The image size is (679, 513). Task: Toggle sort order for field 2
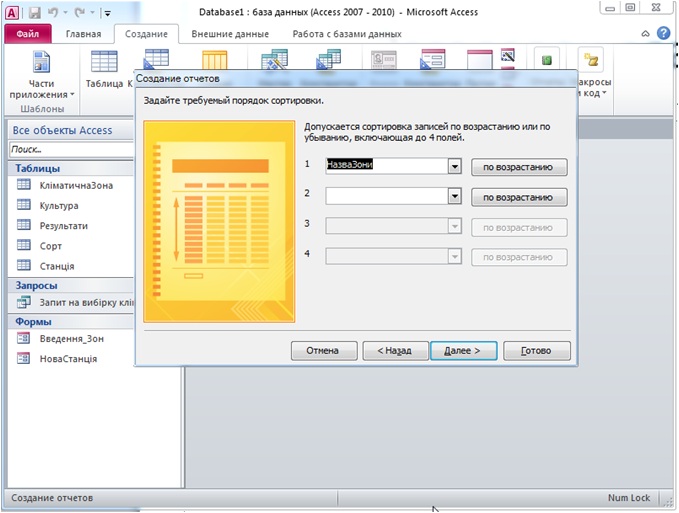pyautogui.click(x=519, y=198)
